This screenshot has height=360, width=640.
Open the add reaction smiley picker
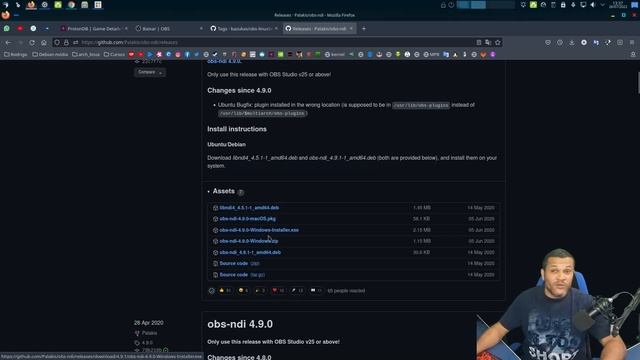click(211, 291)
